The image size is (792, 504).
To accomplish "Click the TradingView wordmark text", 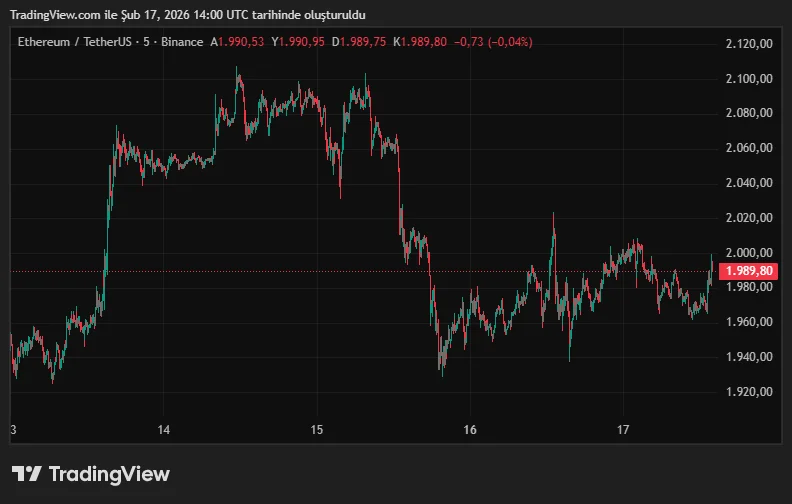I will pyautogui.click(x=109, y=474).
